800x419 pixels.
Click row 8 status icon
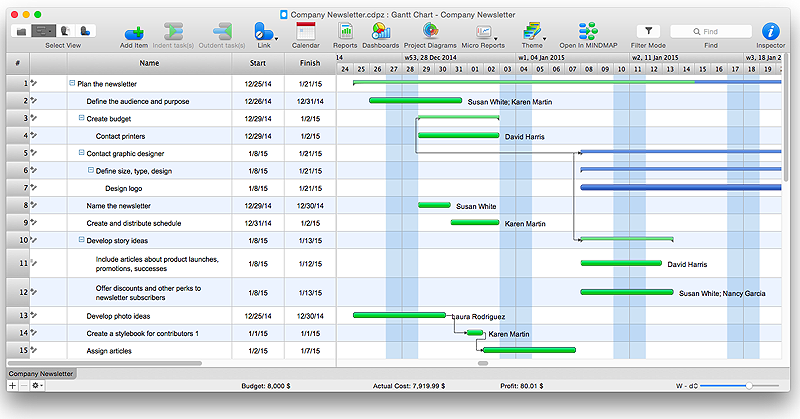coord(34,205)
